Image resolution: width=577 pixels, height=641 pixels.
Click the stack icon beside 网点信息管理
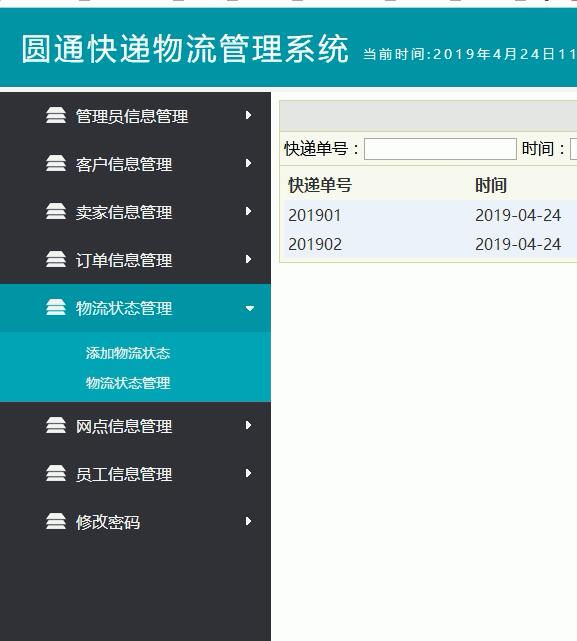[56, 426]
